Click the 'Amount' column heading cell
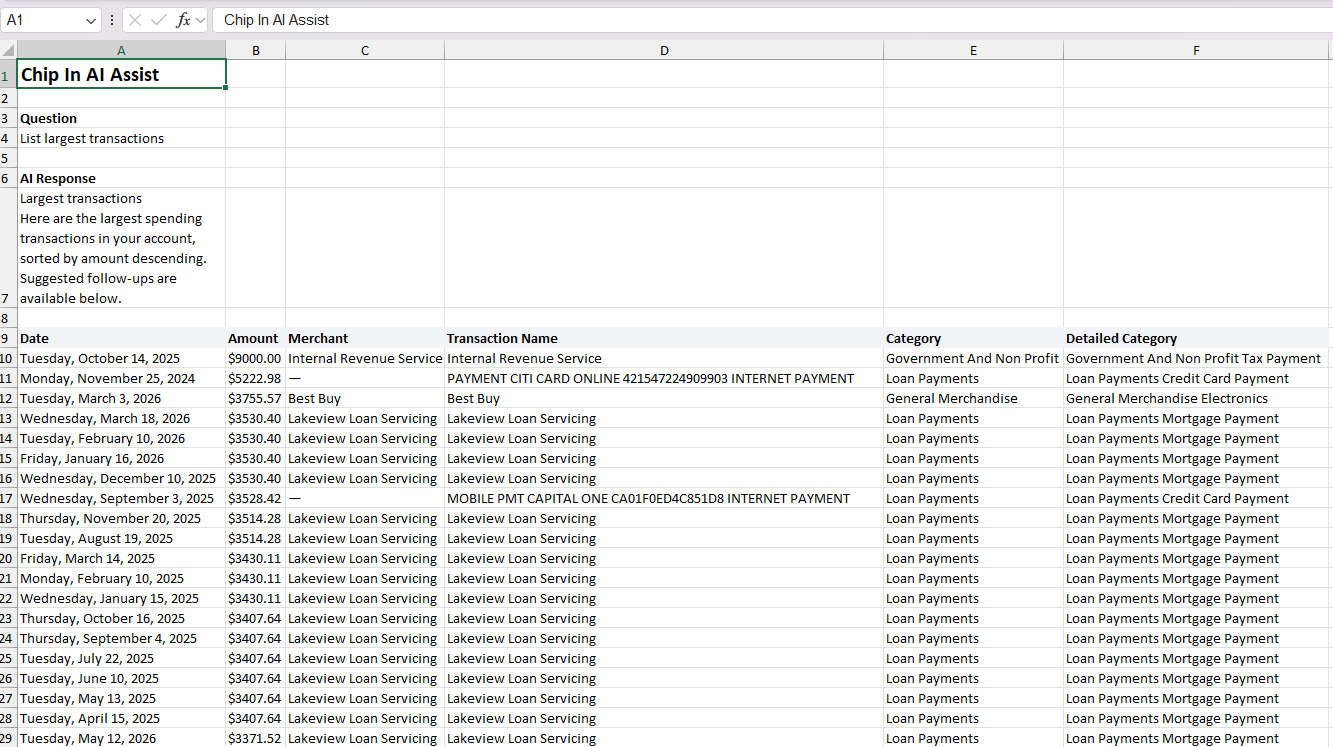The image size is (1333, 747). [256, 338]
